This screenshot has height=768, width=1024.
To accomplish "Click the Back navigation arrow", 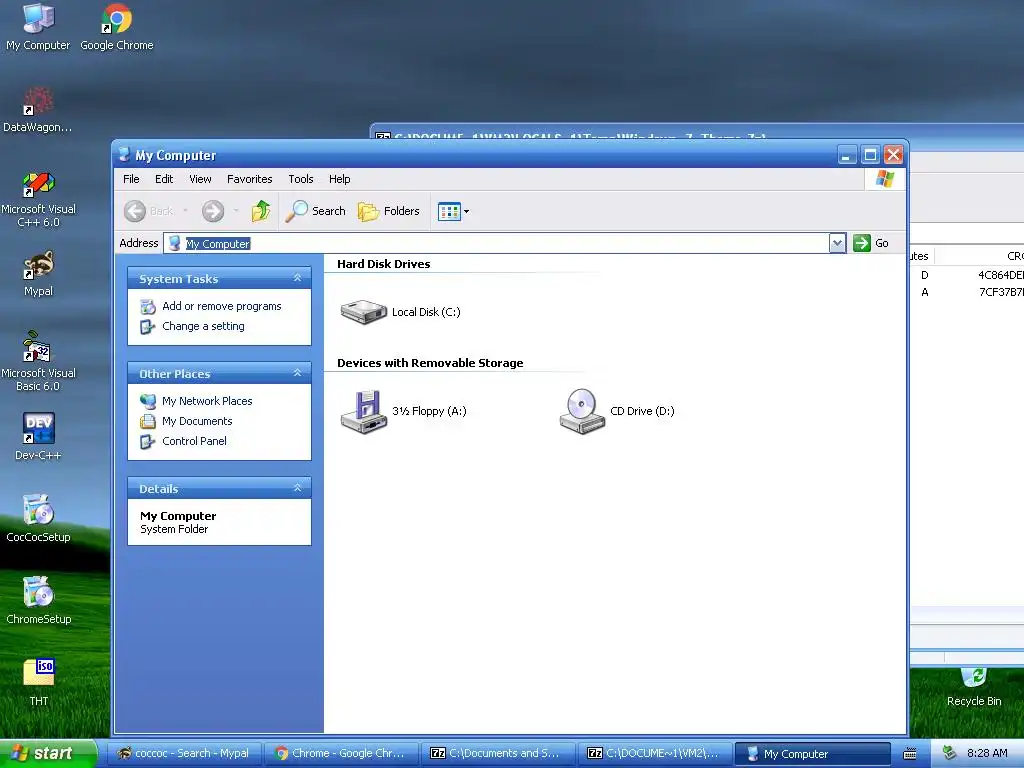I will [149, 211].
